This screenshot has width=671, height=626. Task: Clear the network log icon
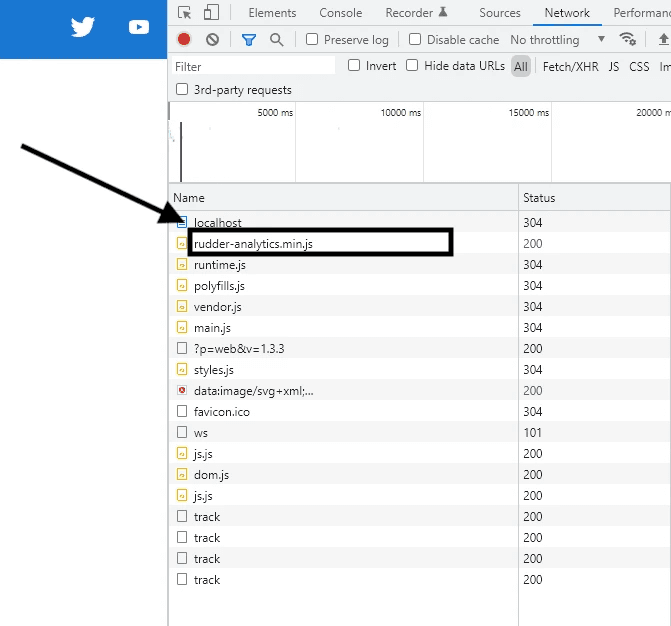212,40
